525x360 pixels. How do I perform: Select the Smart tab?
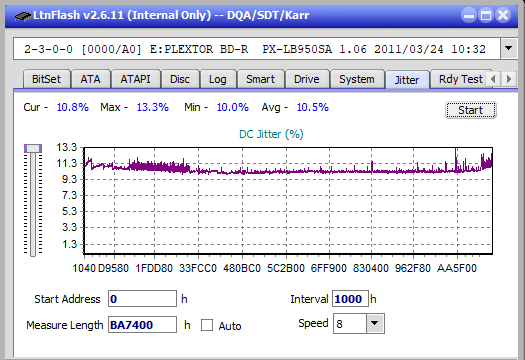(260, 79)
